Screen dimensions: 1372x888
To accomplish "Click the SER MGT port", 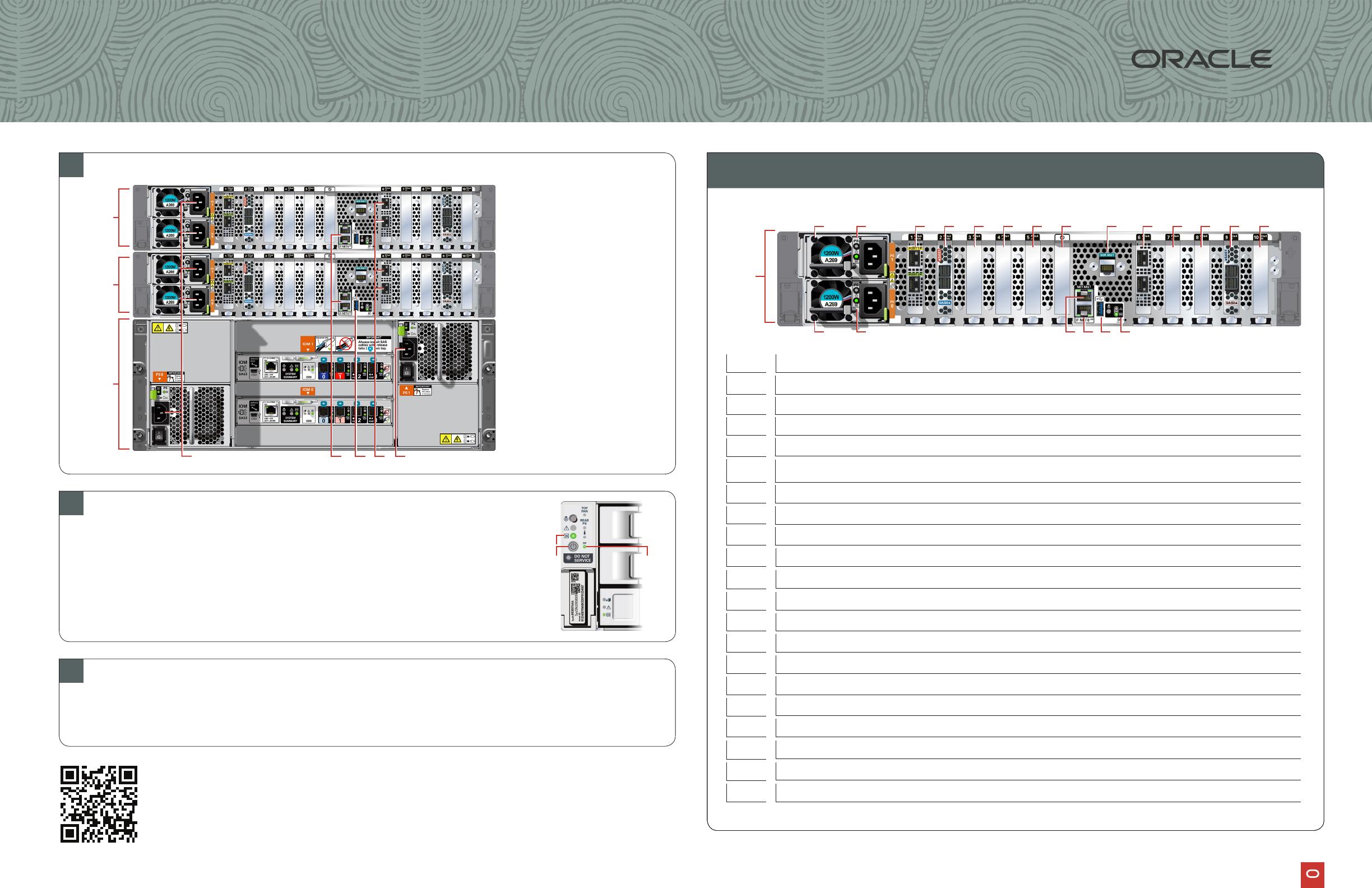I will pyautogui.click(x=1107, y=268).
